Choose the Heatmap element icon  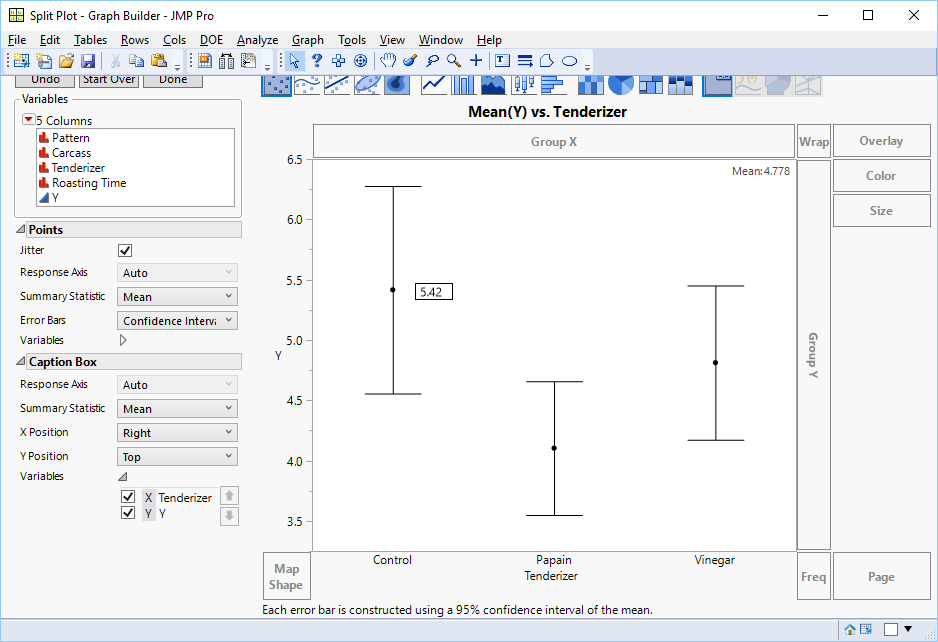(590, 84)
